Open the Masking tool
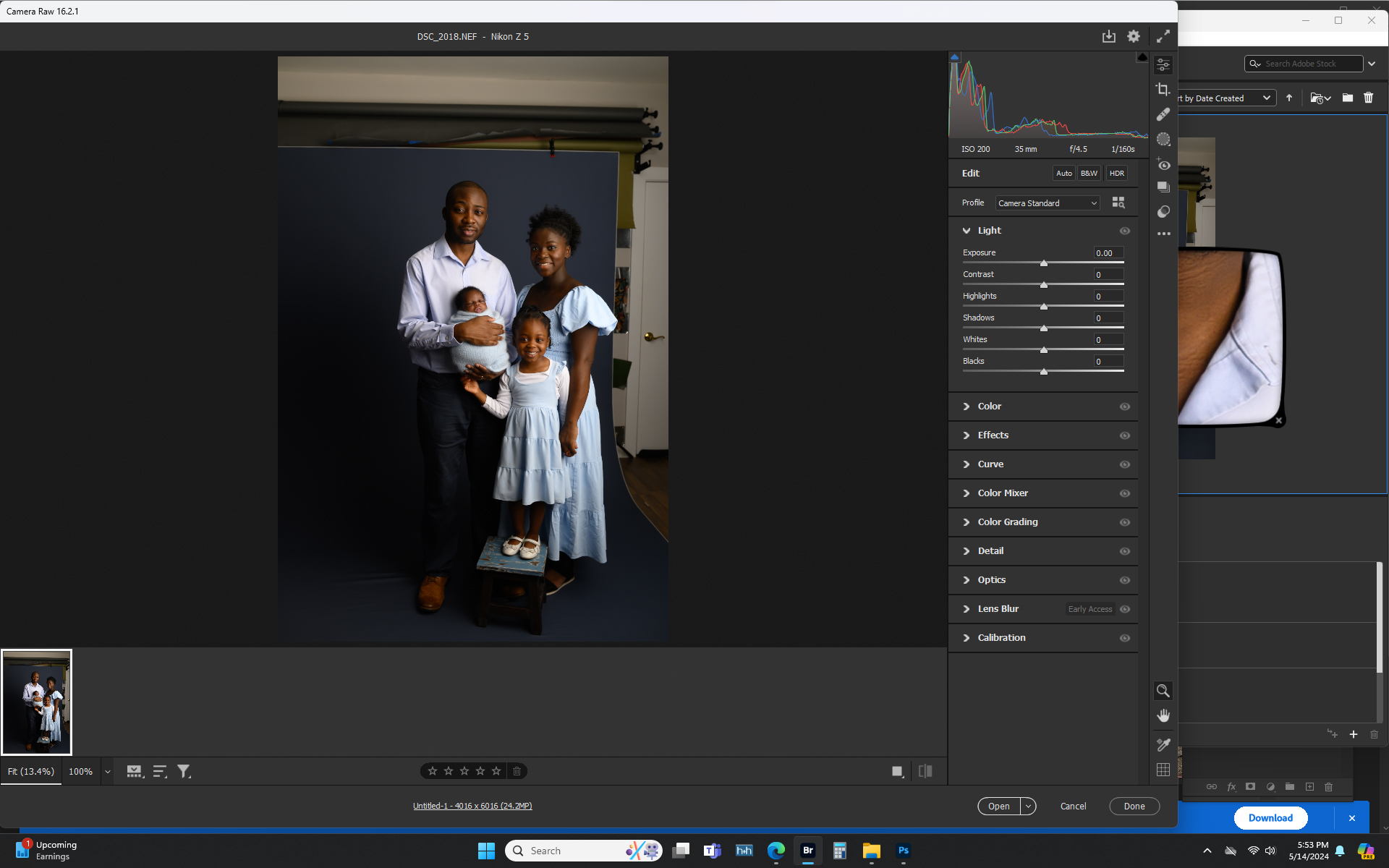The height and width of the screenshot is (868, 1389). click(x=1163, y=139)
